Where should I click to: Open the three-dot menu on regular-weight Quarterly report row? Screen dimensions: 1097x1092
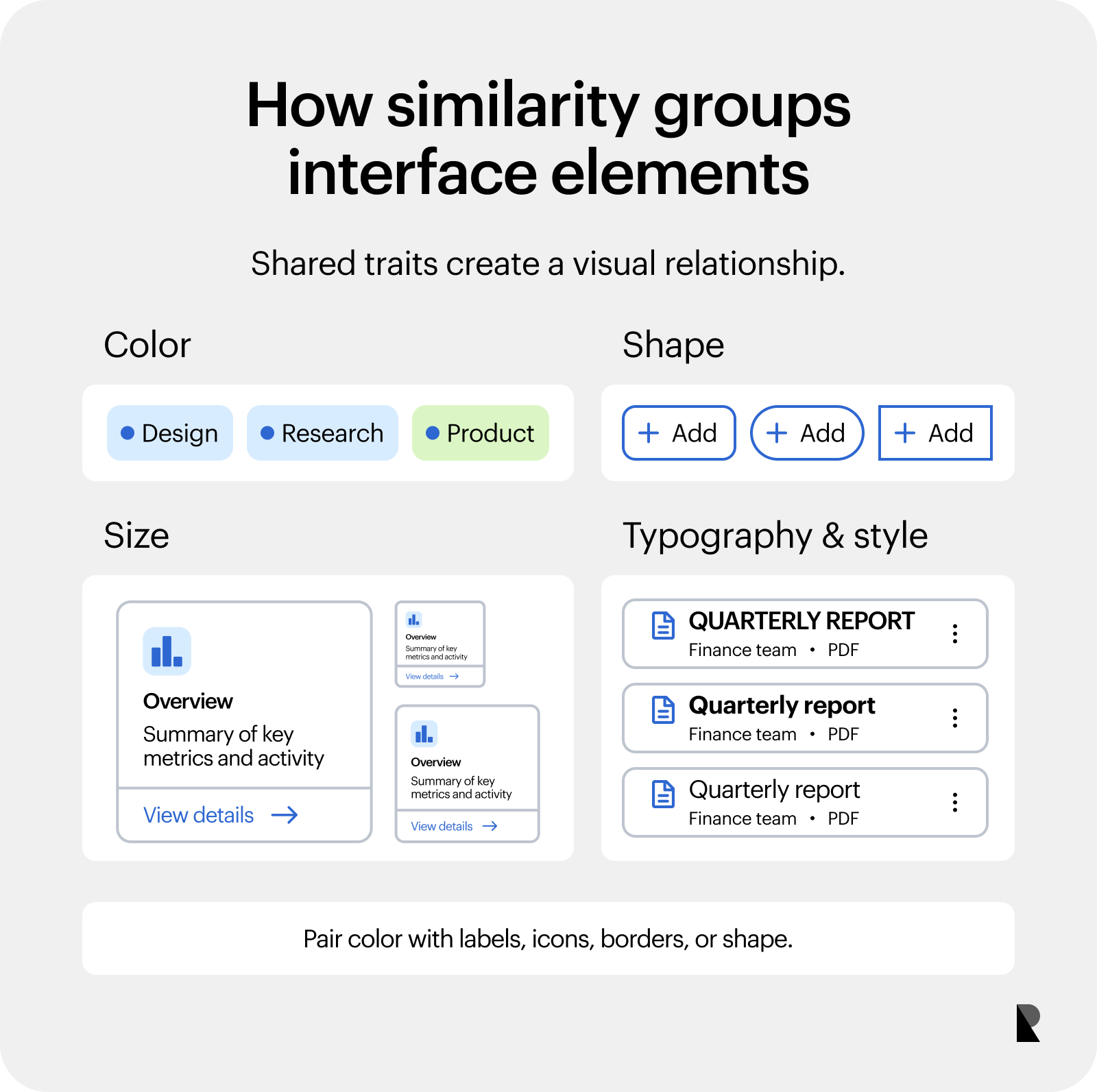pos(954,802)
